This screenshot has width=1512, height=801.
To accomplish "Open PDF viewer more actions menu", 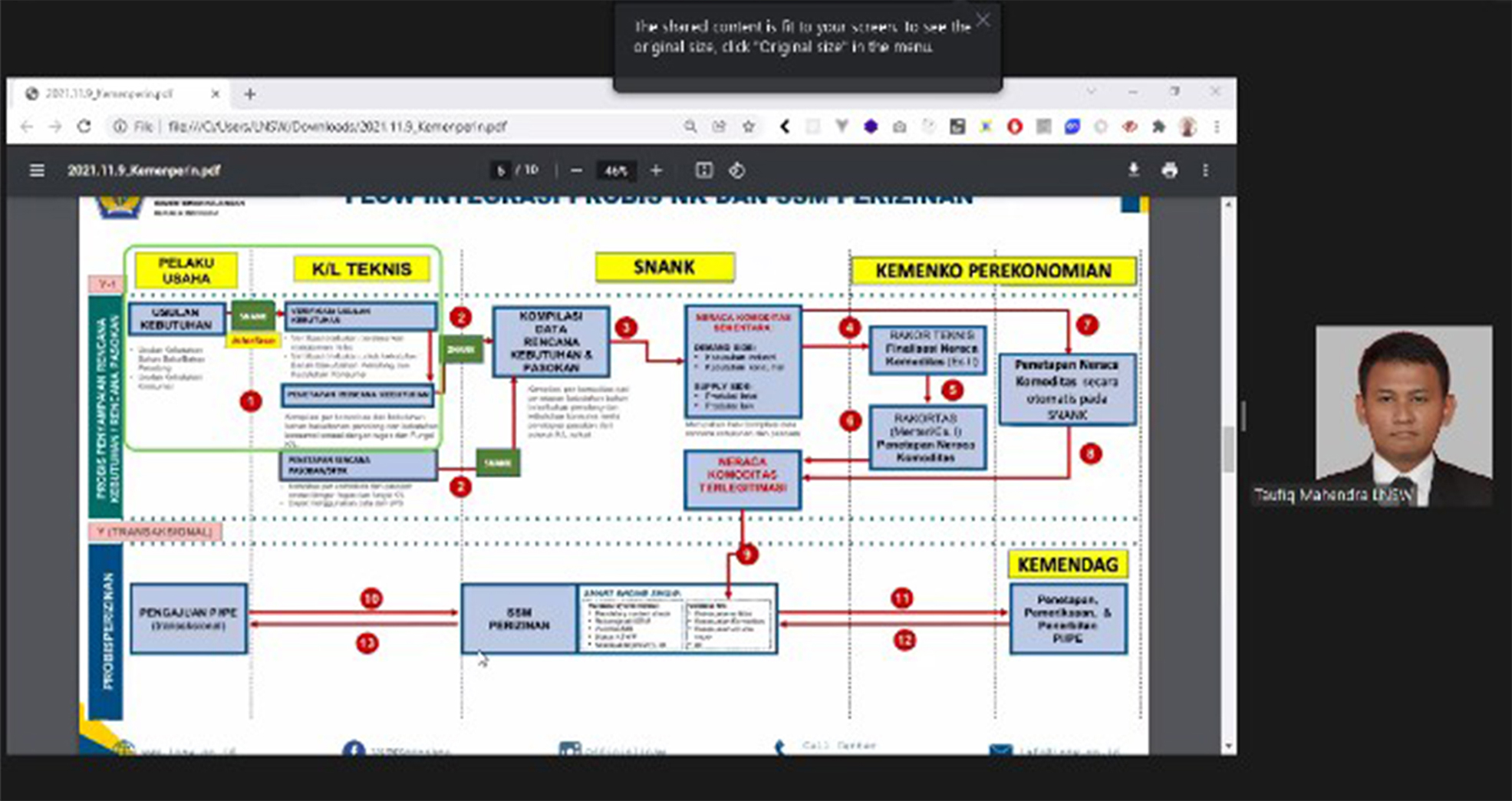I will click(1205, 170).
